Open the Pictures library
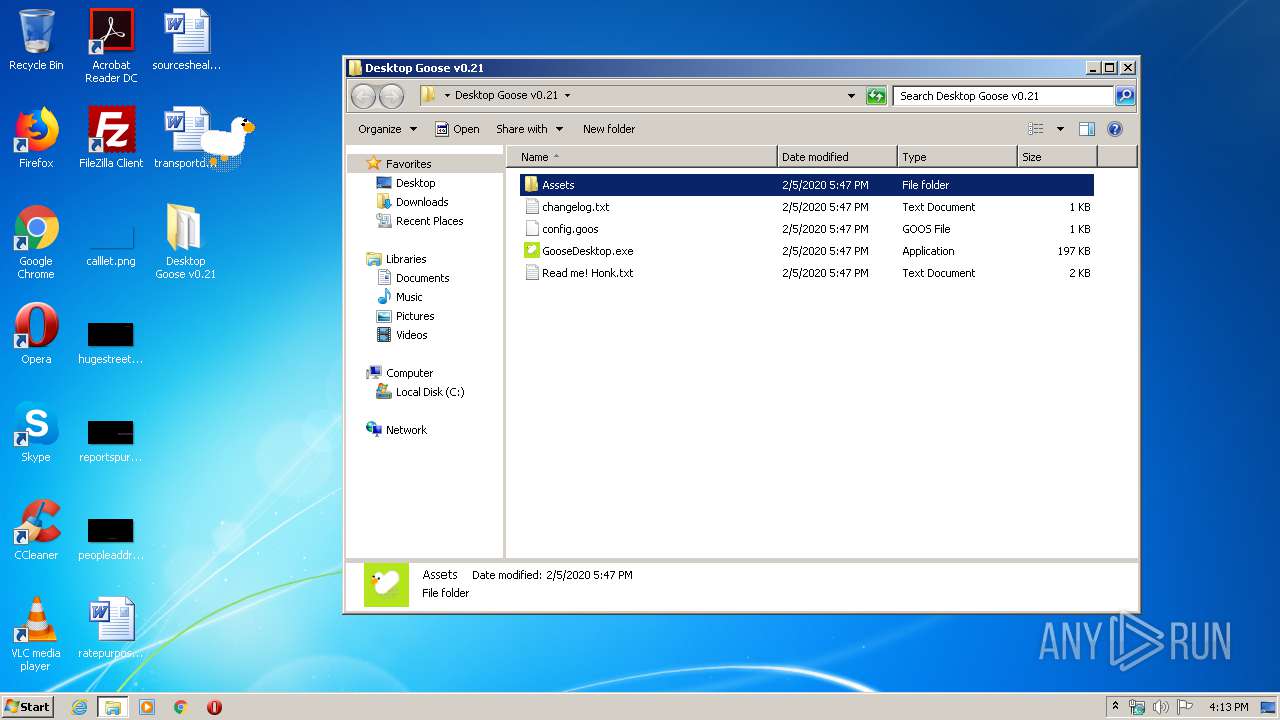The image size is (1280, 720). pyautogui.click(x=414, y=316)
